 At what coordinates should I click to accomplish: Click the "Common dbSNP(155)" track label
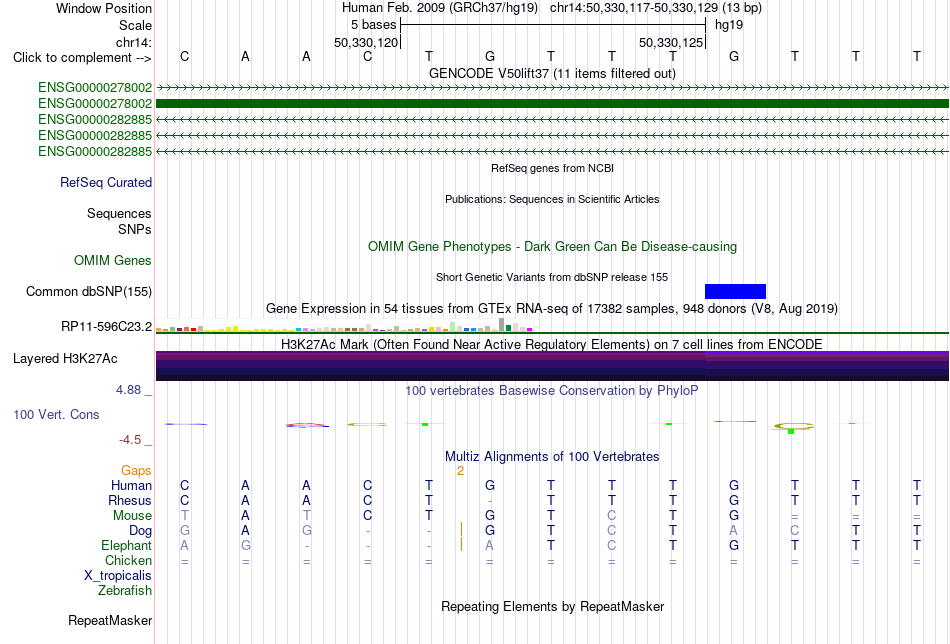(x=89, y=291)
